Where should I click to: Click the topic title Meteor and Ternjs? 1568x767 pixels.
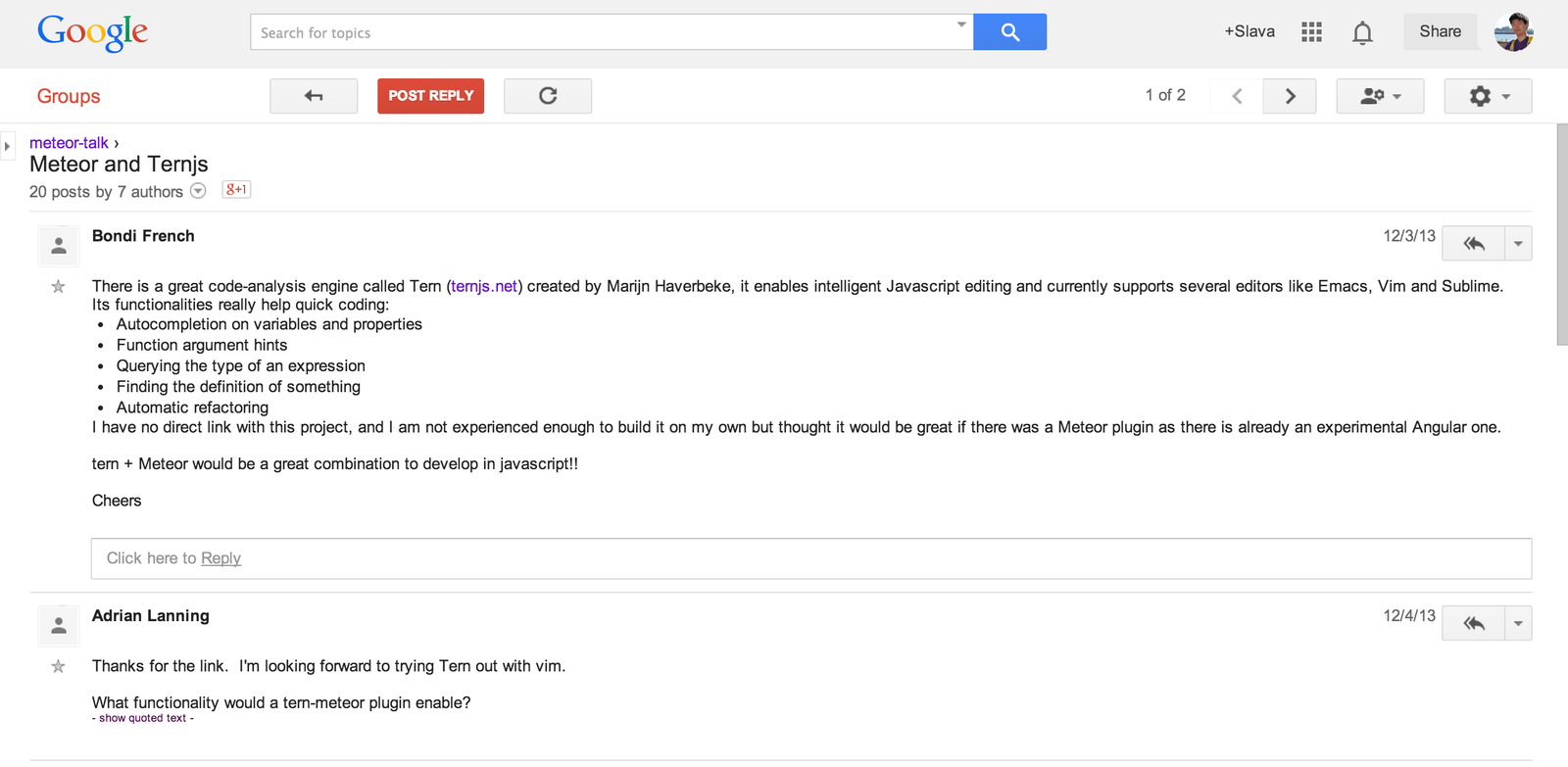click(x=119, y=165)
